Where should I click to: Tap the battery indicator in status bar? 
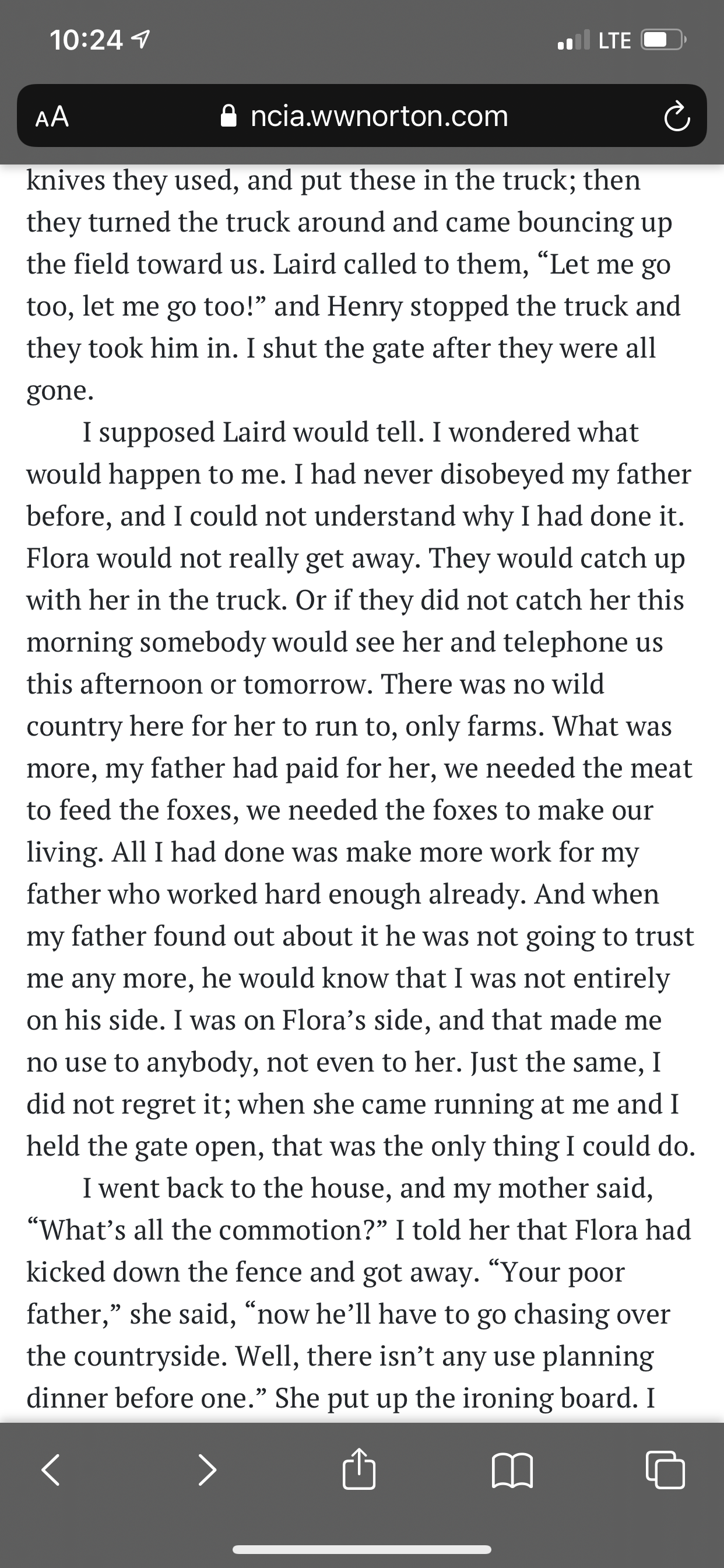(663, 40)
